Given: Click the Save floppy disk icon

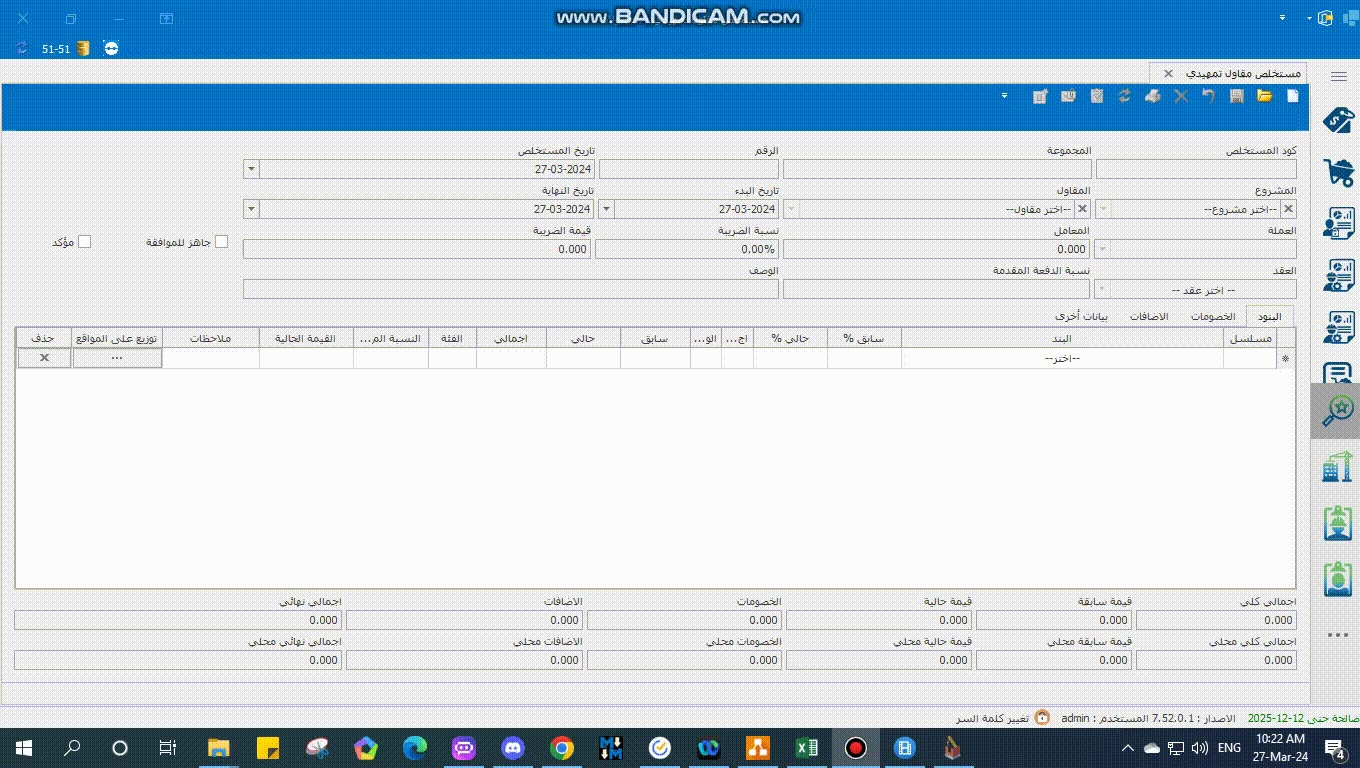Looking at the screenshot, I should (1237, 96).
